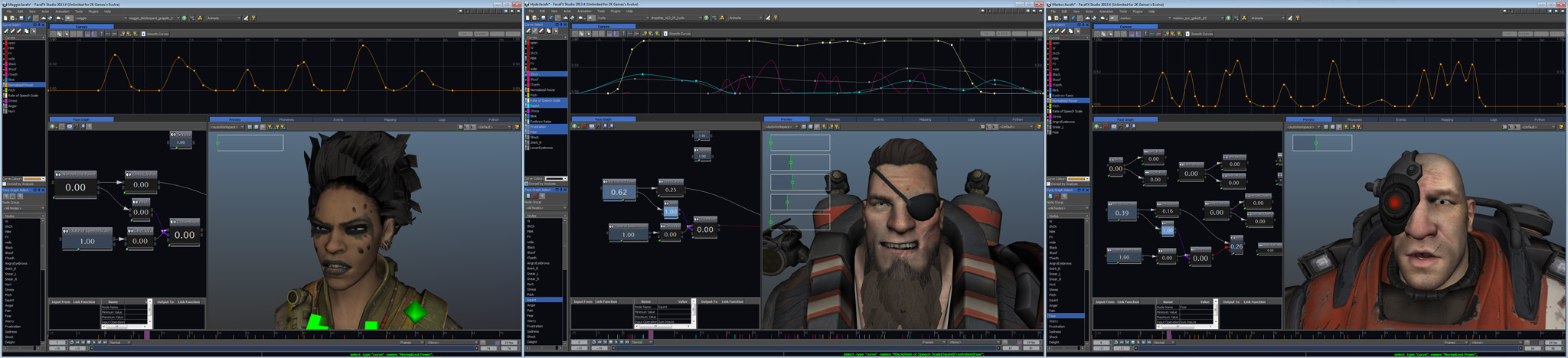Click the last zoom icon in Maggie's Face Graph toolbar

coord(89,126)
